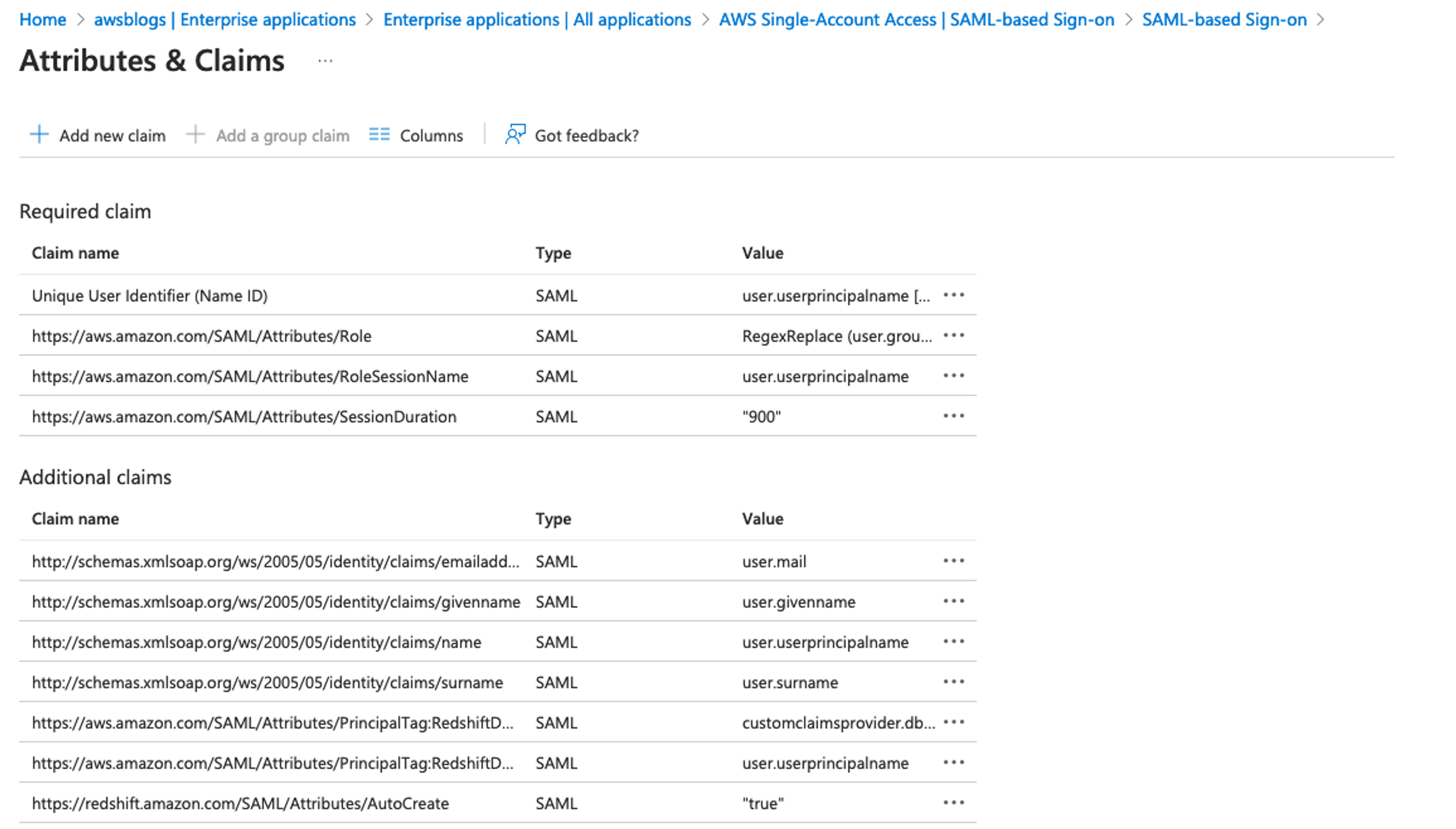Screen dimensions: 1456x829
Task: Open options for the givenname claim row
Action: click(x=953, y=602)
